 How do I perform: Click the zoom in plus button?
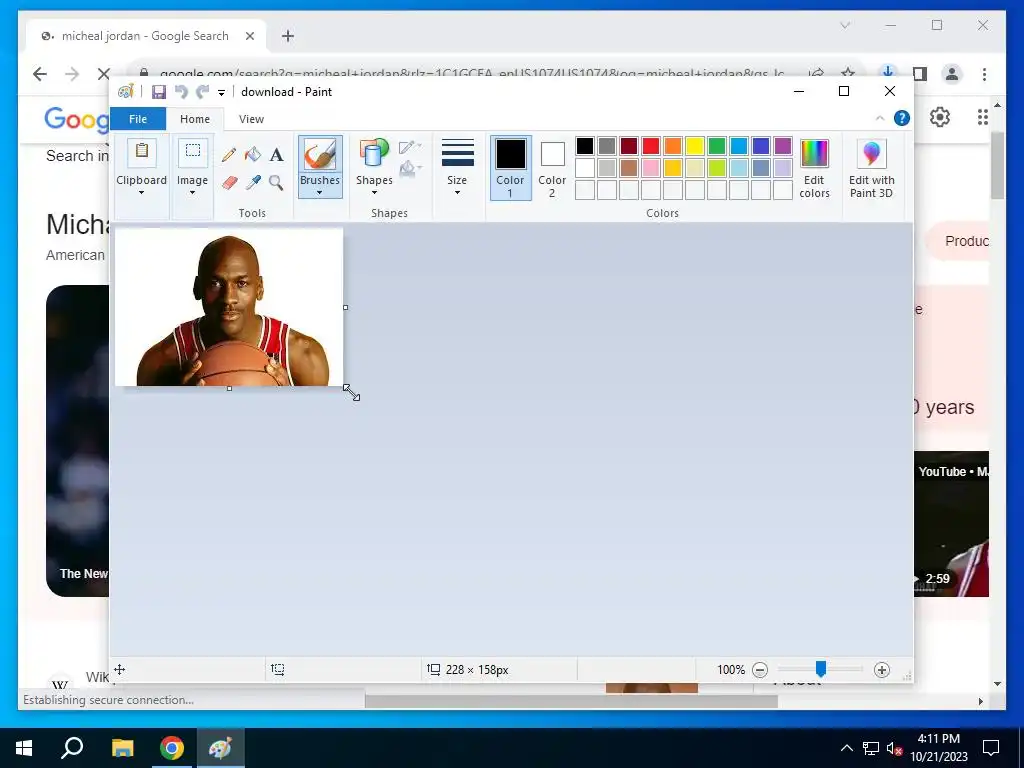point(882,669)
